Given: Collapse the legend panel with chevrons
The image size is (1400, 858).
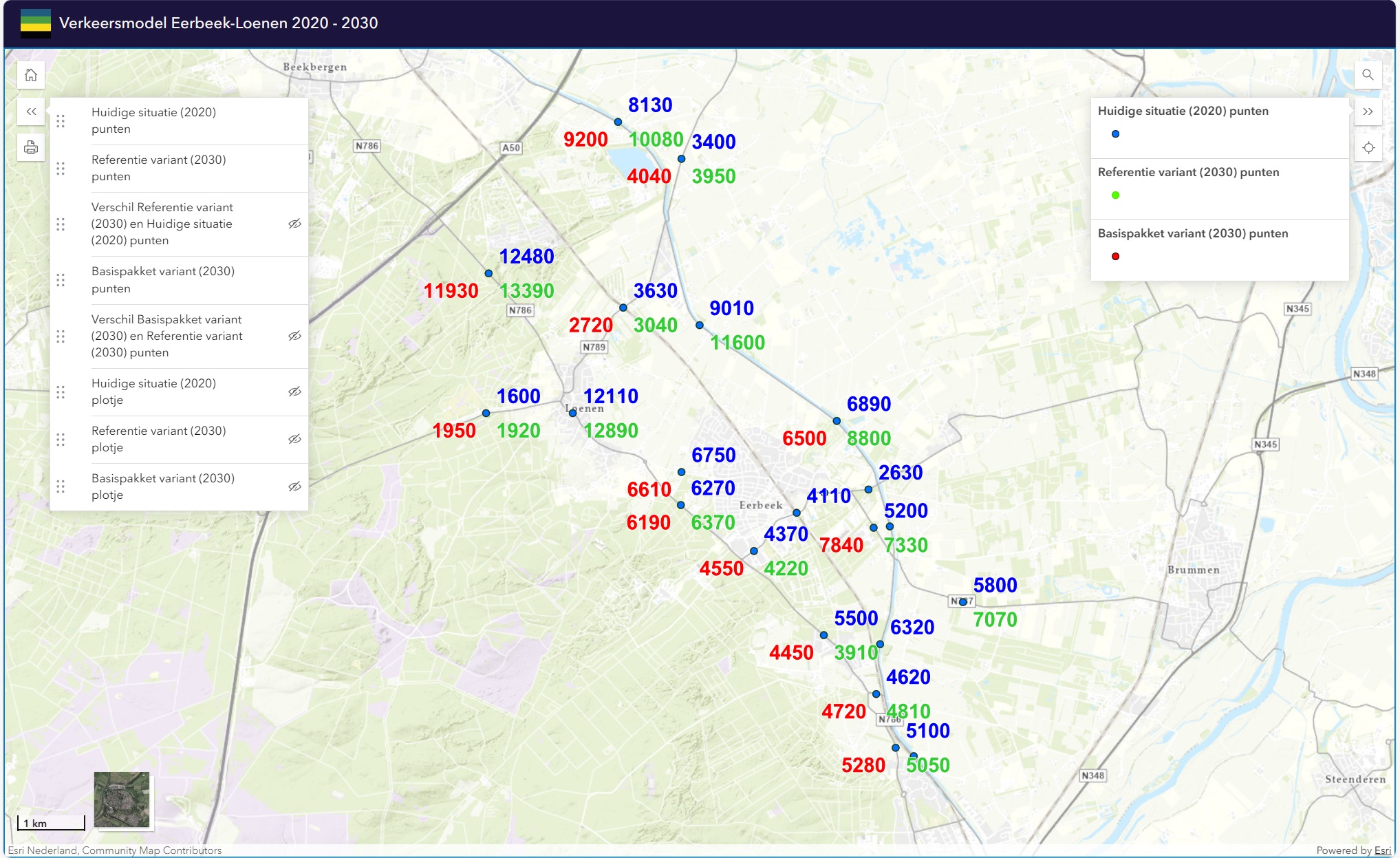Looking at the screenshot, I should [1368, 111].
